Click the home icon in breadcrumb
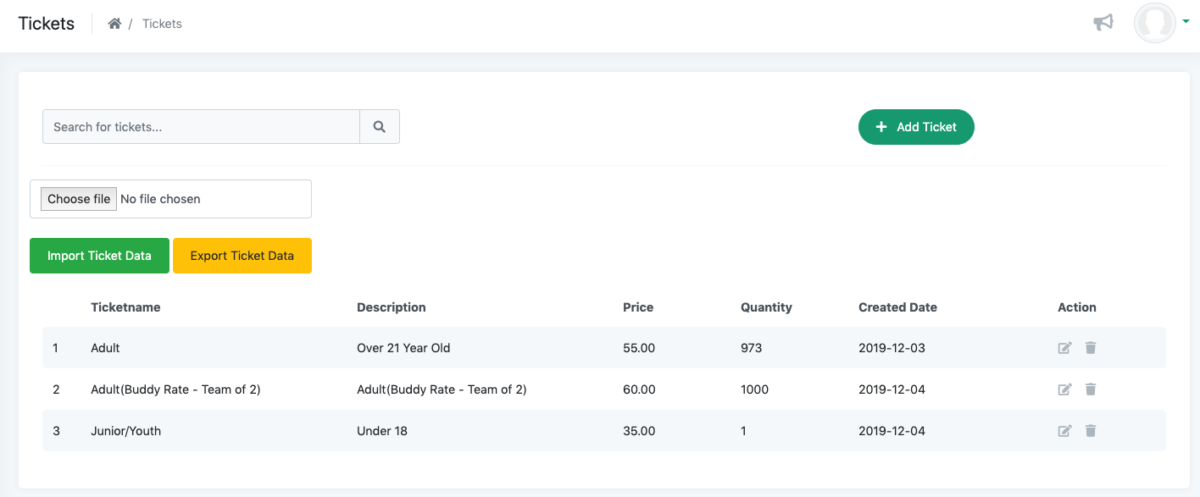This screenshot has width=1200, height=497. 115,24
